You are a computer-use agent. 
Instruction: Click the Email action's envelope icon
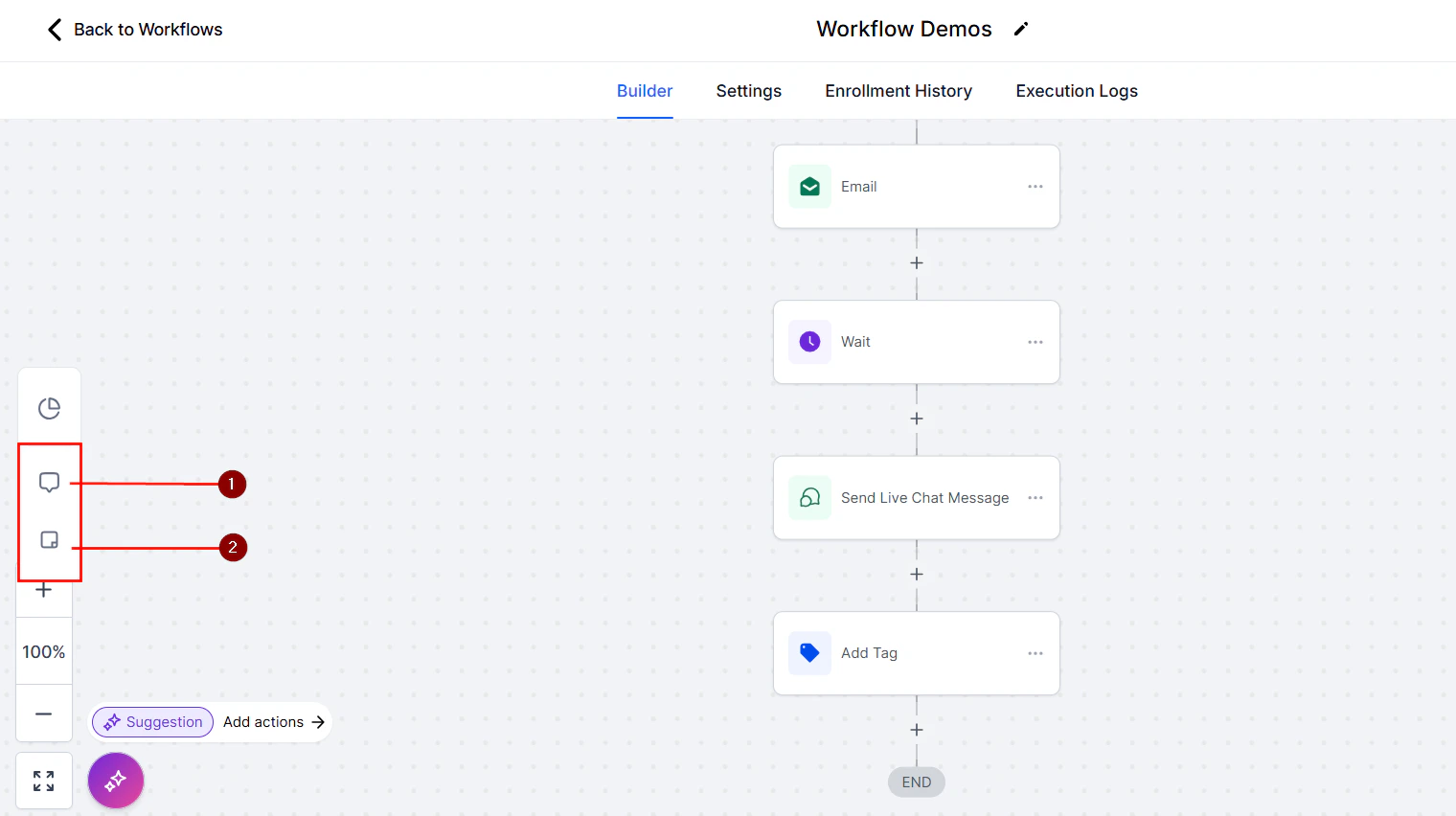[x=809, y=186]
